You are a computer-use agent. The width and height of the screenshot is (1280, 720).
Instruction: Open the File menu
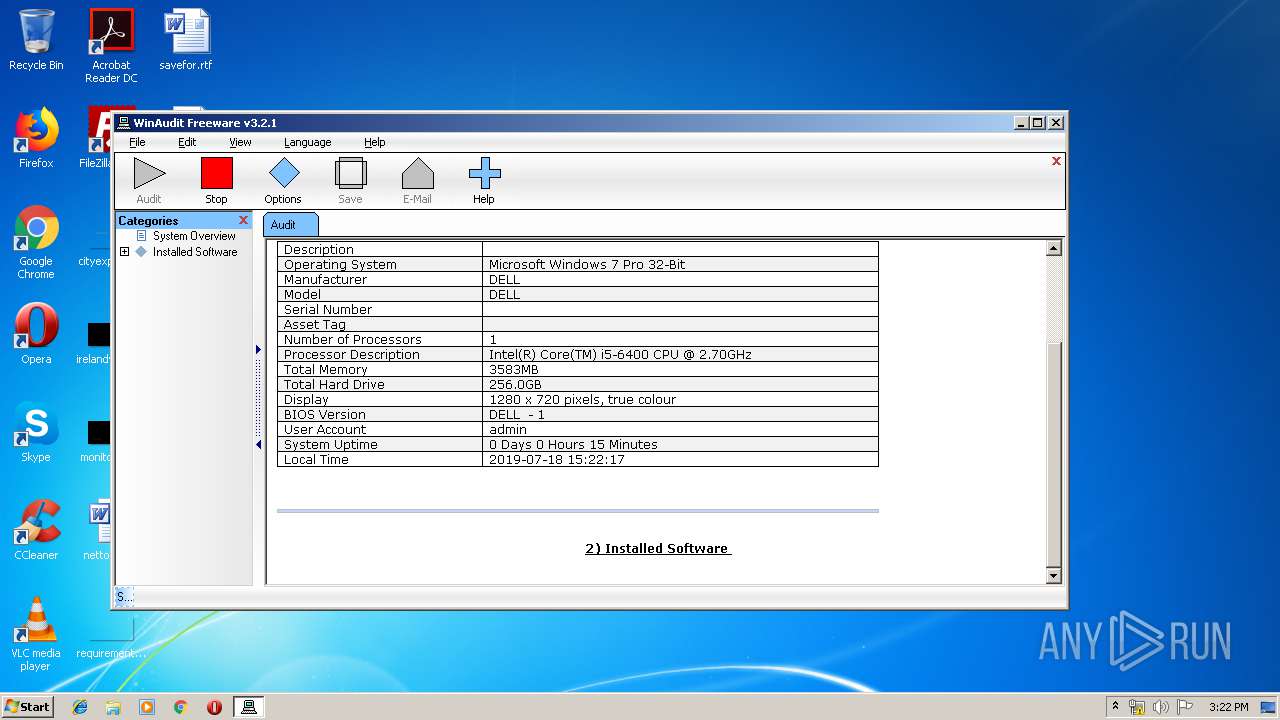pos(137,142)
